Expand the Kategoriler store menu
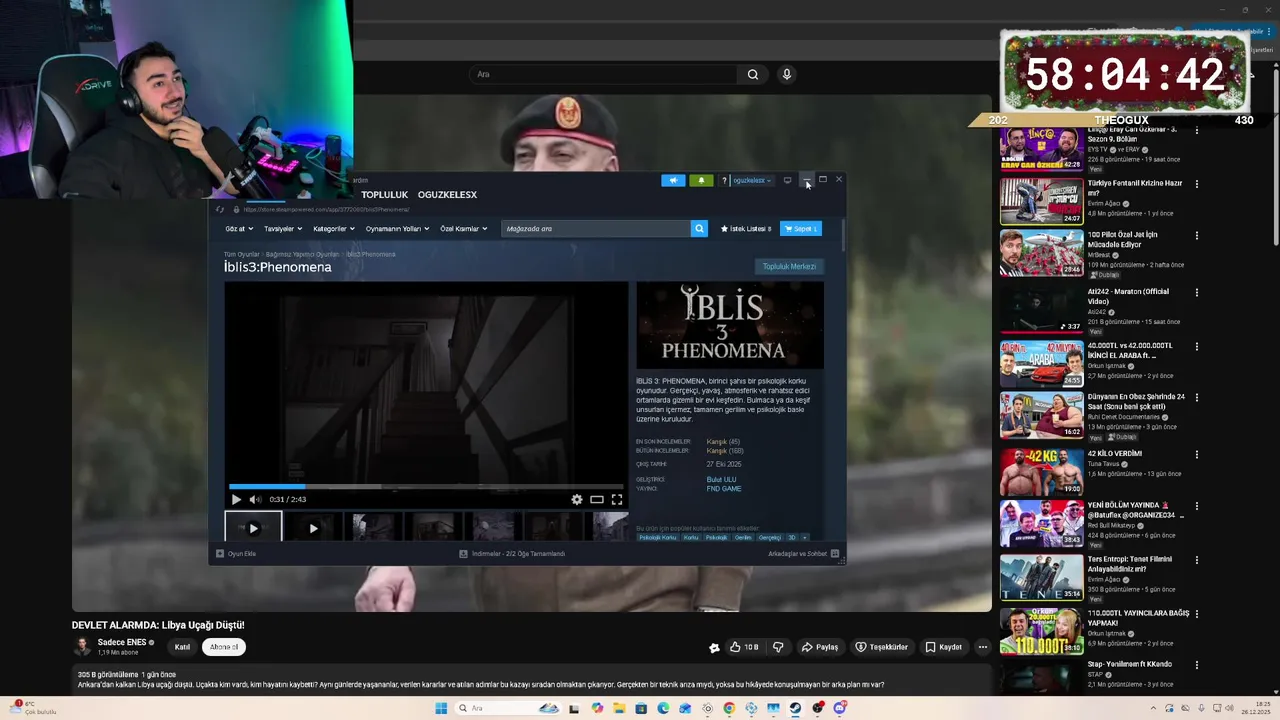The height and width of the screenshot is (720, 1280). click(x=333, y=229)
